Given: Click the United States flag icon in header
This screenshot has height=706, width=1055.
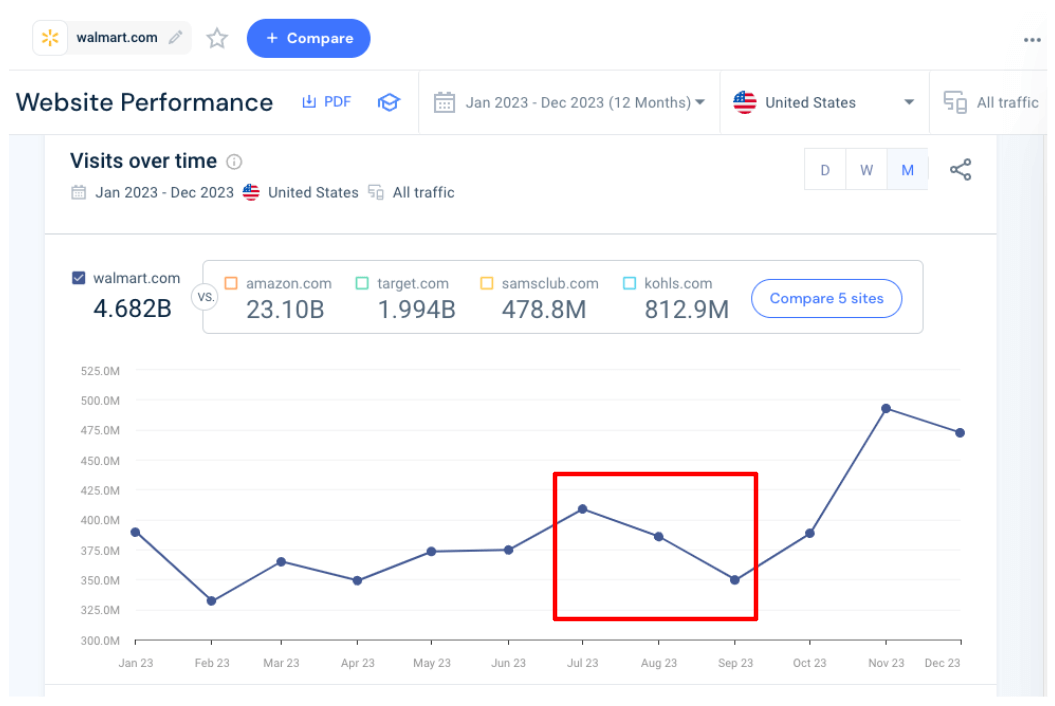Looking at the screenshot, I should (745, 102).
